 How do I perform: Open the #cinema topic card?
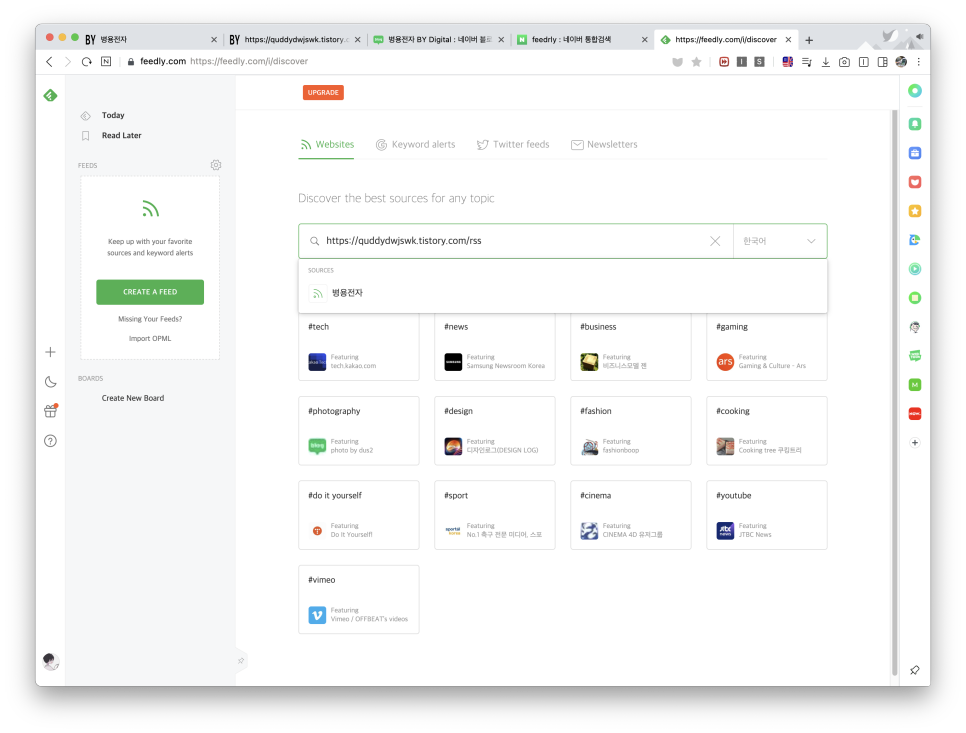[x=631, y=515]
